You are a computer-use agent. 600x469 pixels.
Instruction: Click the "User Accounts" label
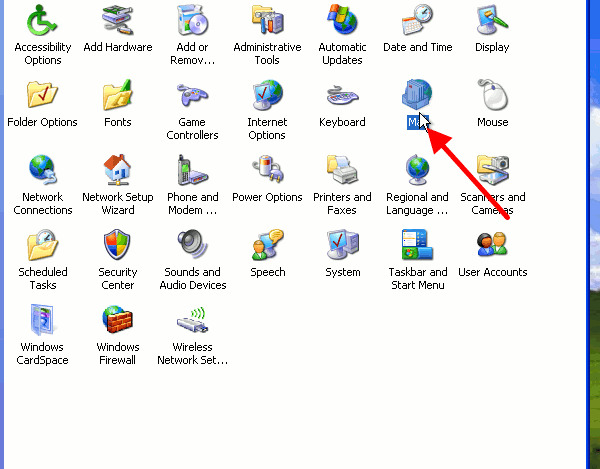(x=492, y=272)
